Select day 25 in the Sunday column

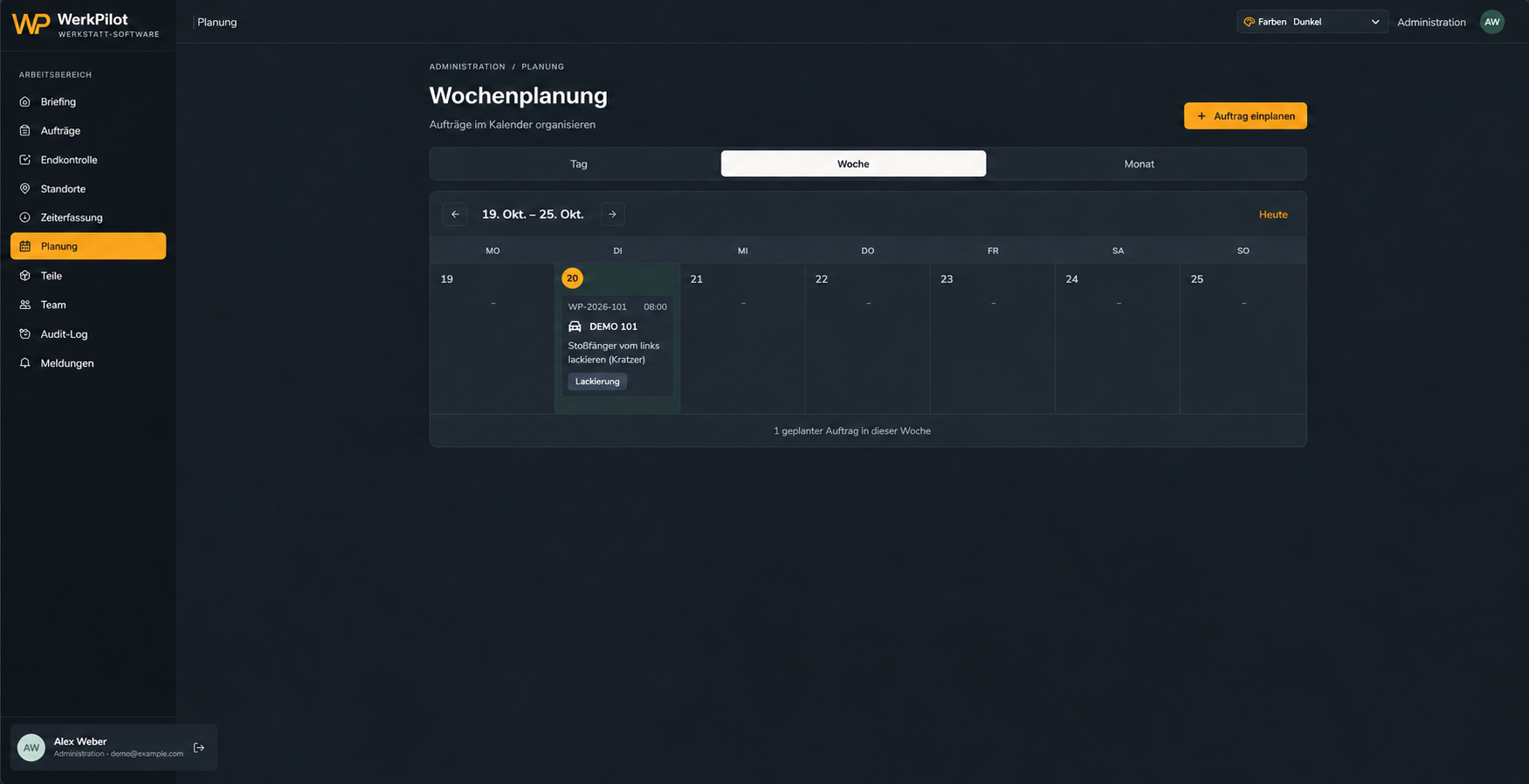click(x=1197, y=279)
